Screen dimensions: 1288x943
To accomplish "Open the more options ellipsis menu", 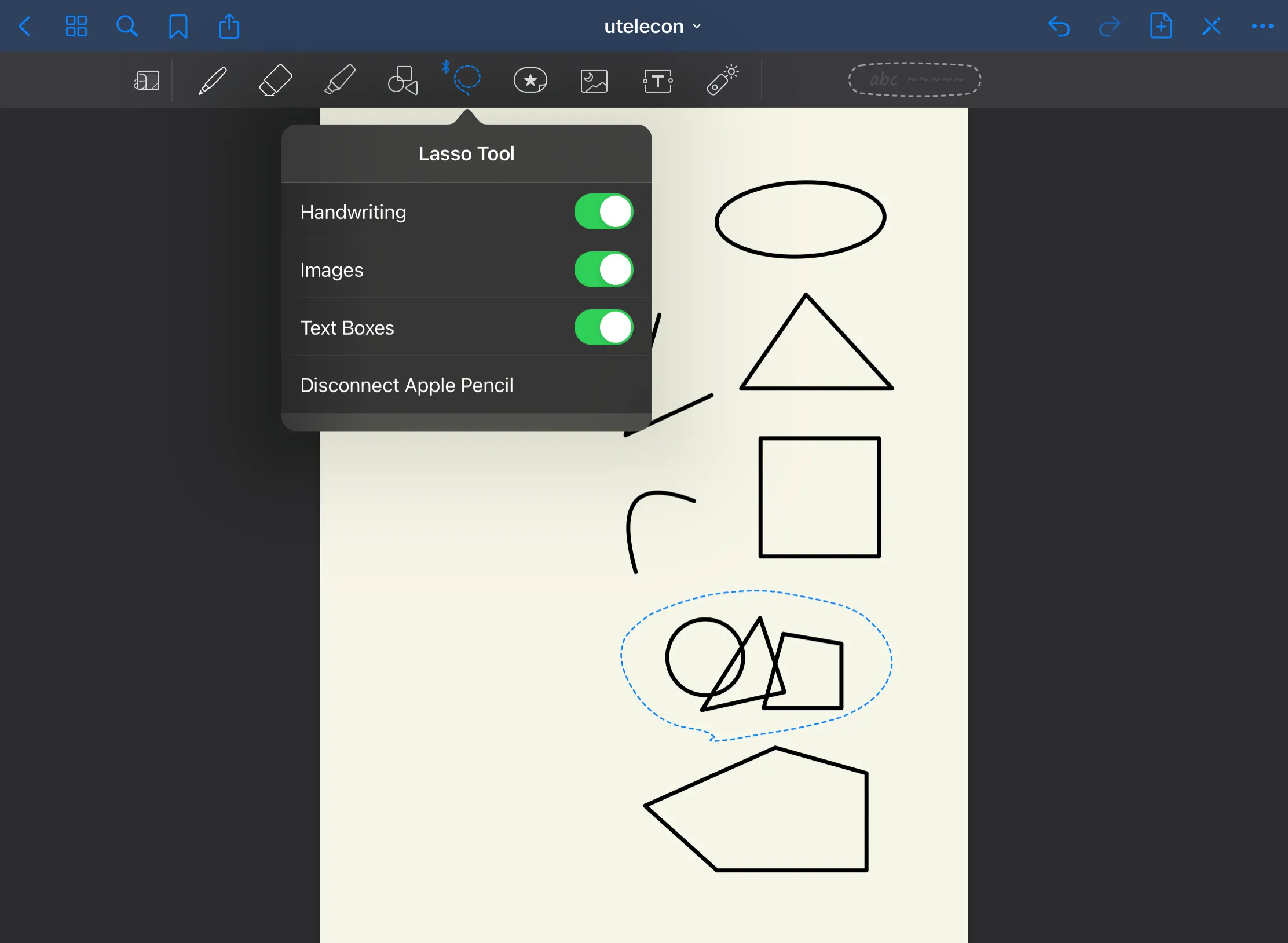I will [x=1262, y=27].
